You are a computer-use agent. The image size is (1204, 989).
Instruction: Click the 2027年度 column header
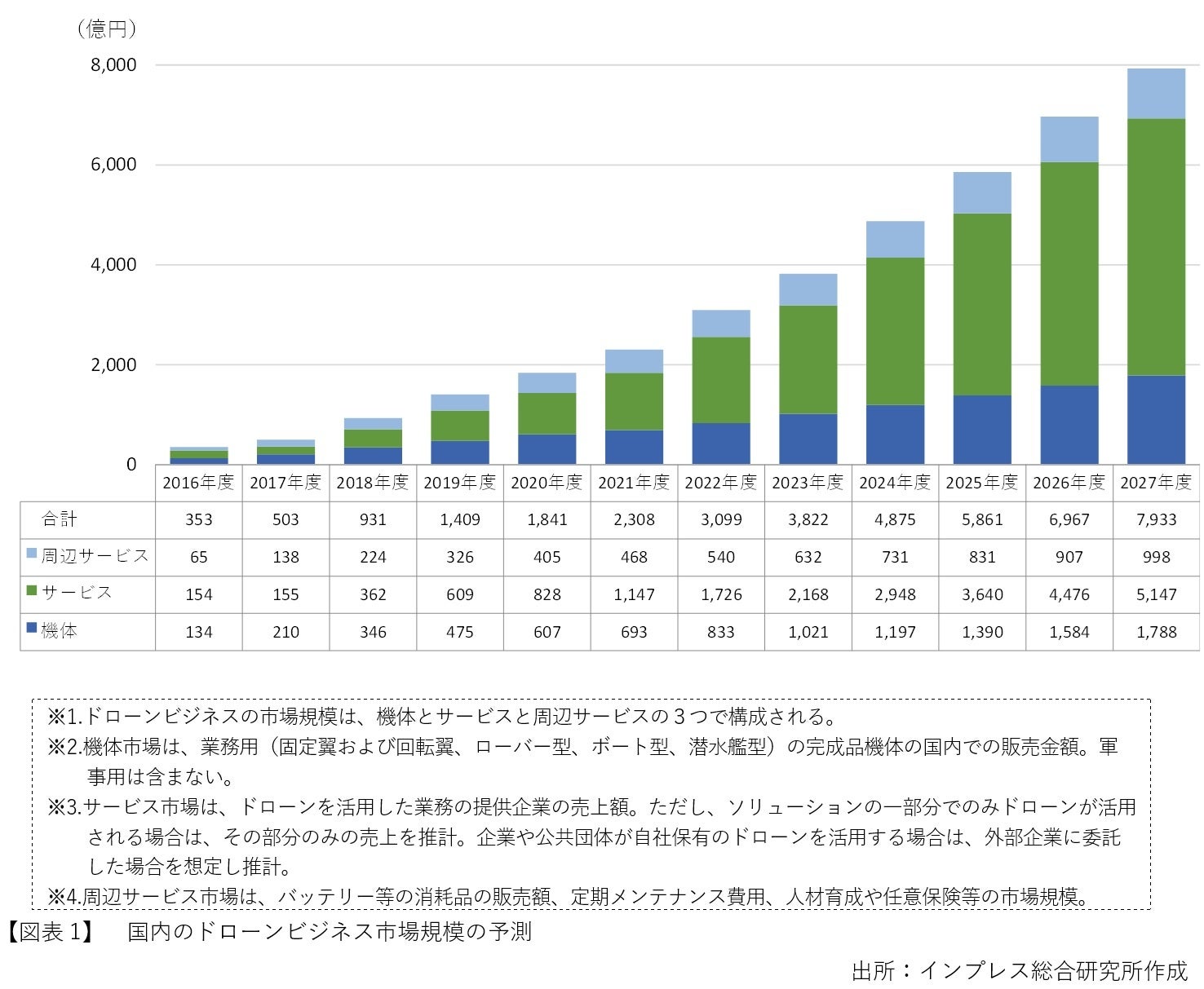point(1155,483)
